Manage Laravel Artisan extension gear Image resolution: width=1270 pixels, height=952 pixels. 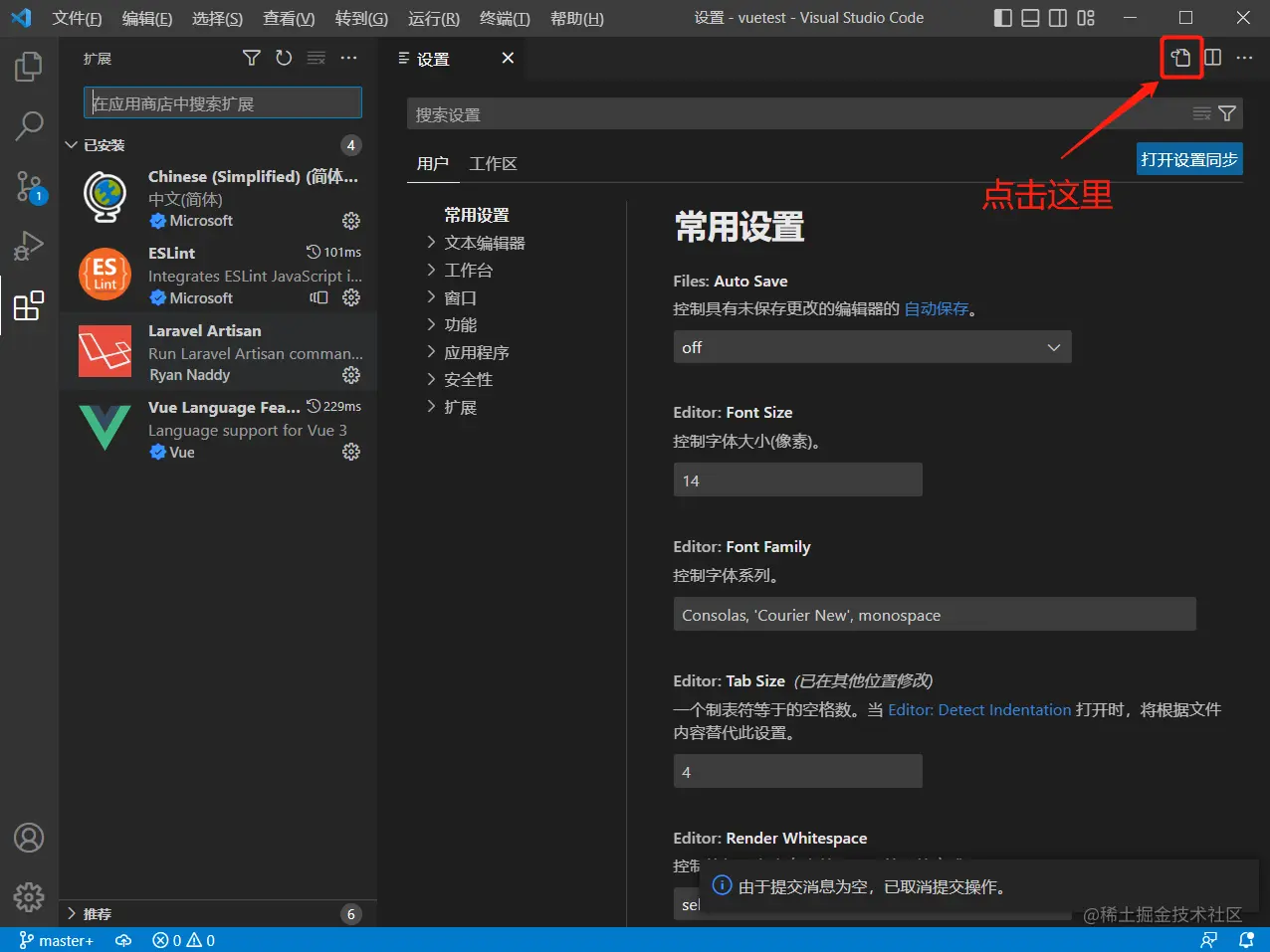click(x=351, y=375)
